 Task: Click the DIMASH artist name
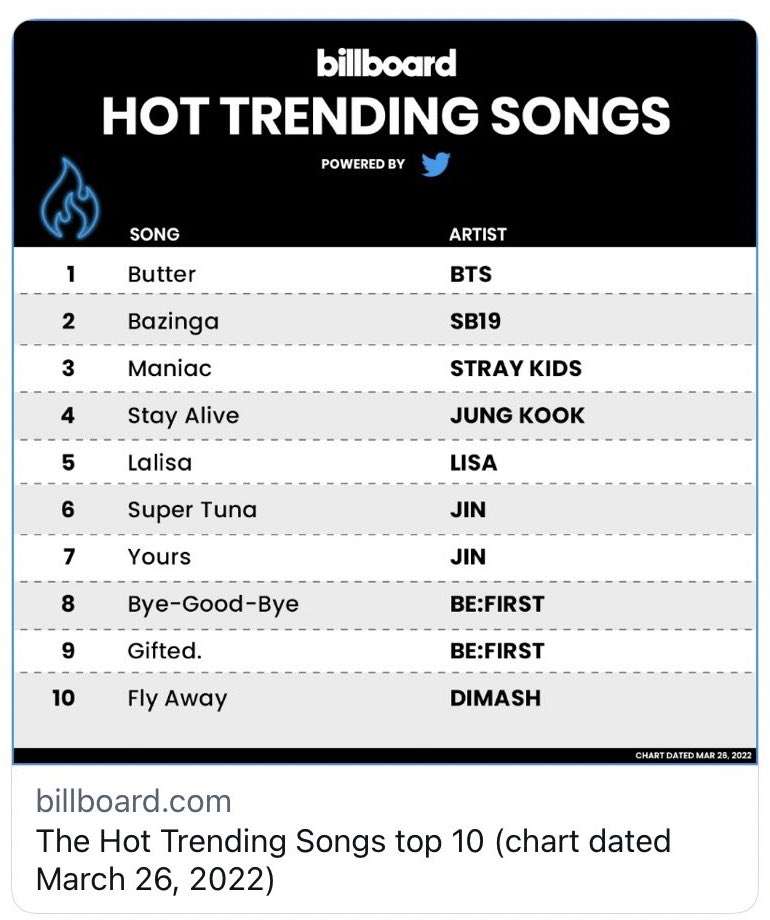(x=495, y=698)
